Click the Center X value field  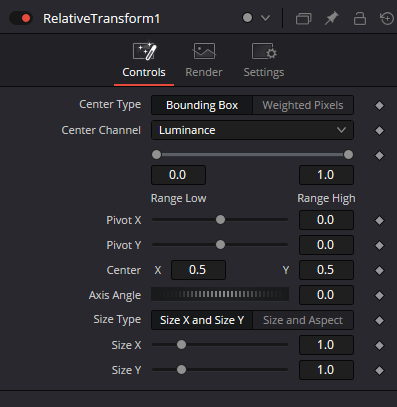[x=198, y=270]
